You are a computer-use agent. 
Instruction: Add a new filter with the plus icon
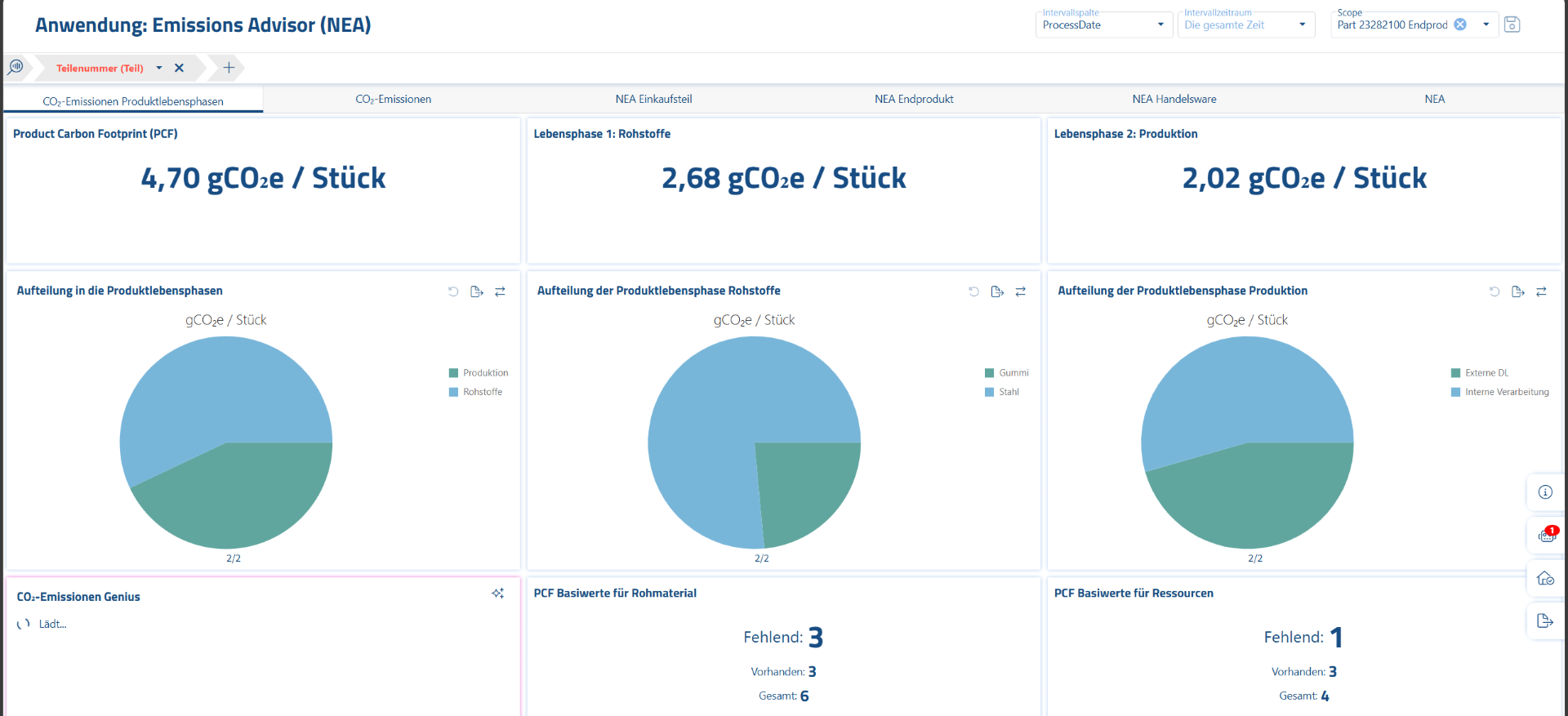[229, 68]
